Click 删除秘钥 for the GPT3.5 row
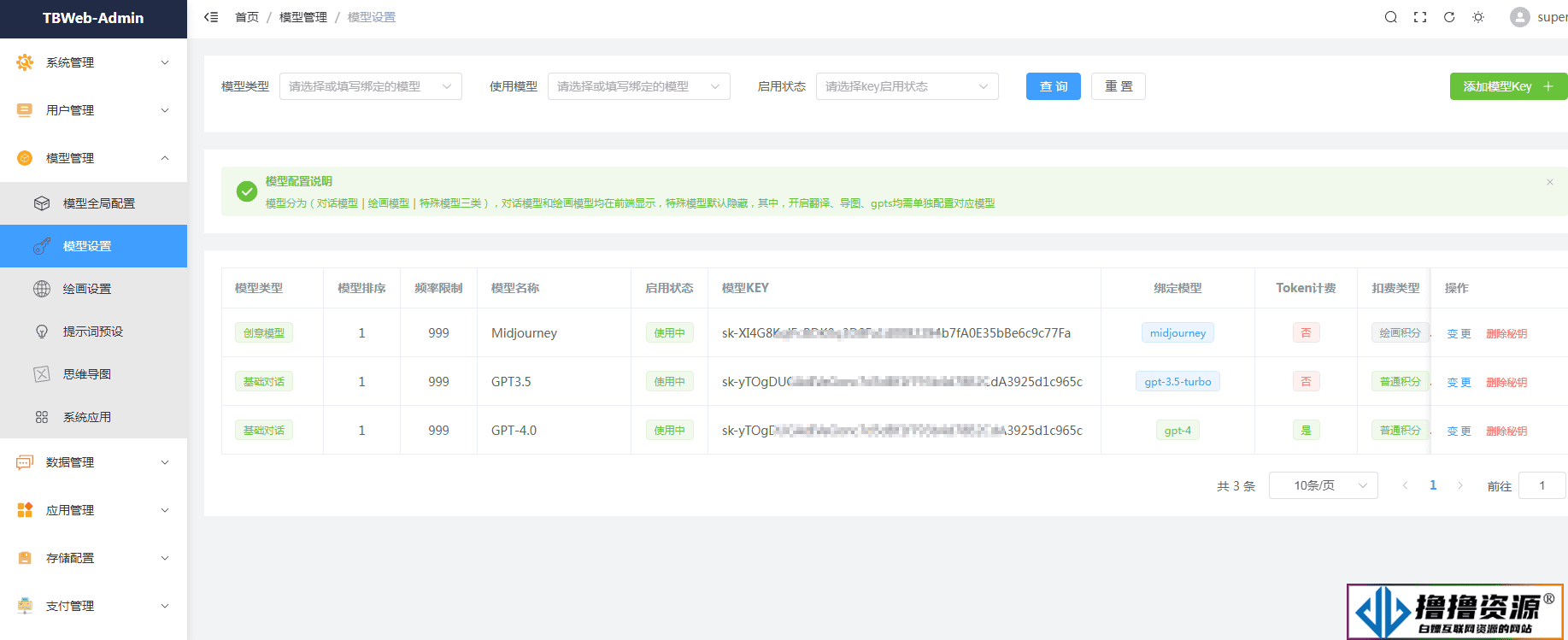Viewport: 1568px width, 640px height. pos(1506,382)
